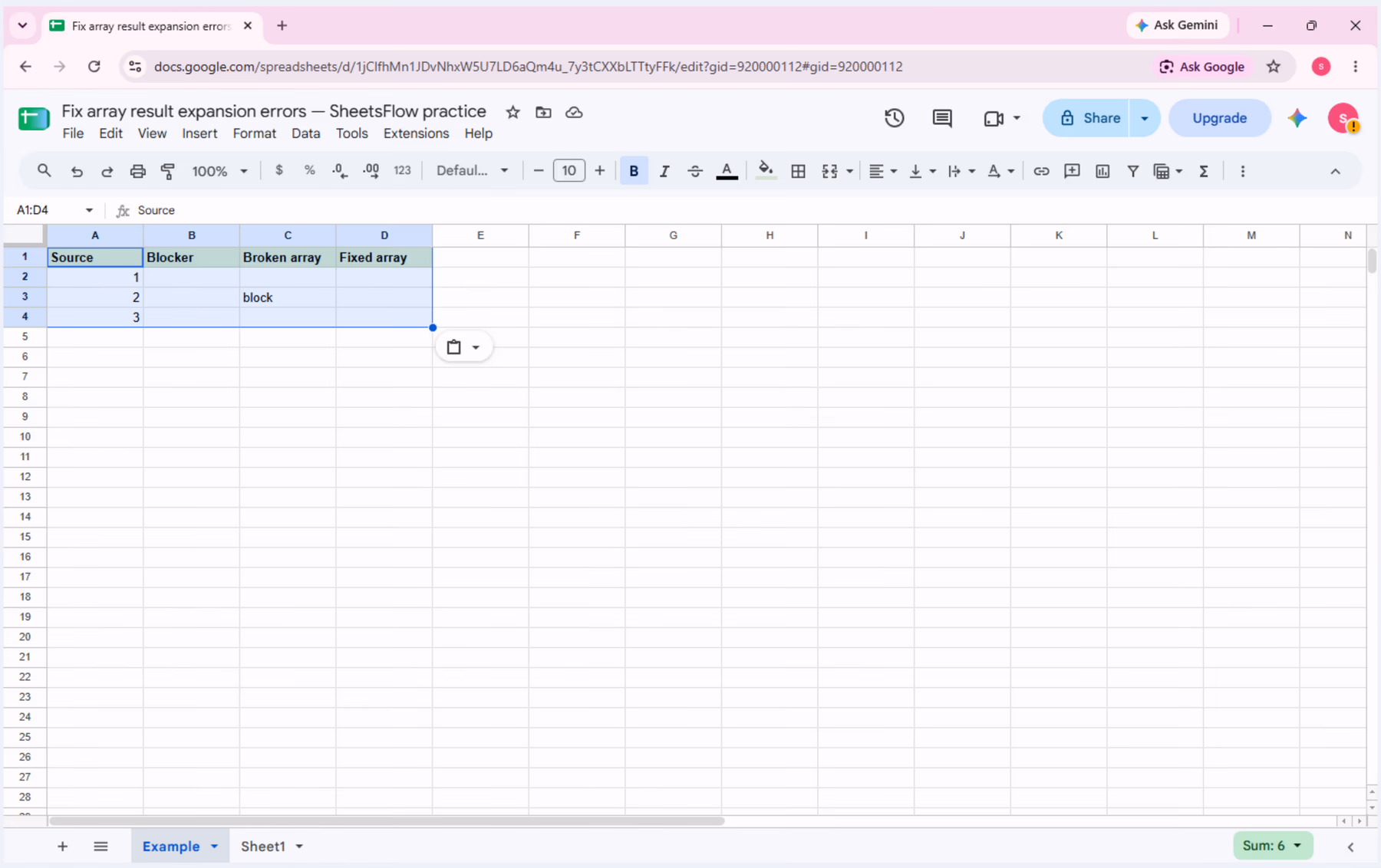Screen dimensions: 1381x868
Task: Decrease decimal places
Action: click(340, 171)
